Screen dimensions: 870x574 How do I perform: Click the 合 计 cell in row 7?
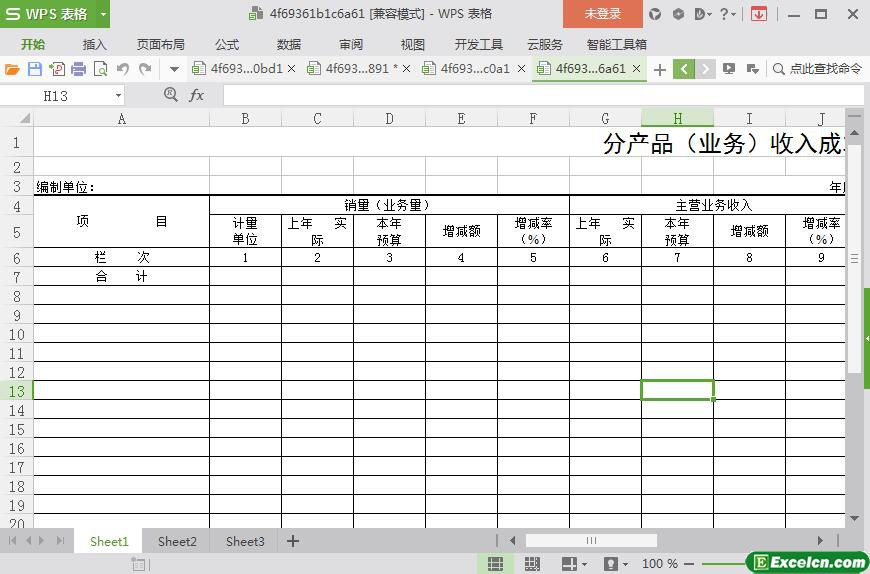(x=122, y=276)
